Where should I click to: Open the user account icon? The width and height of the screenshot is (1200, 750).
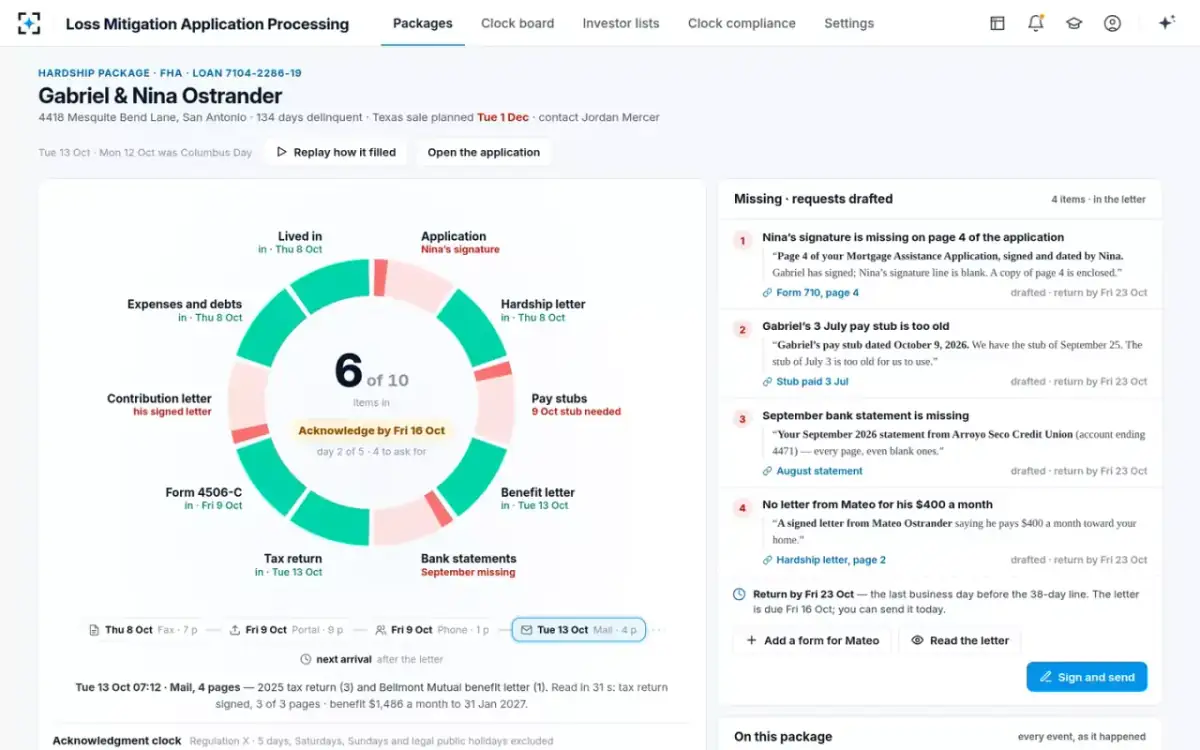pos(1112,23)
